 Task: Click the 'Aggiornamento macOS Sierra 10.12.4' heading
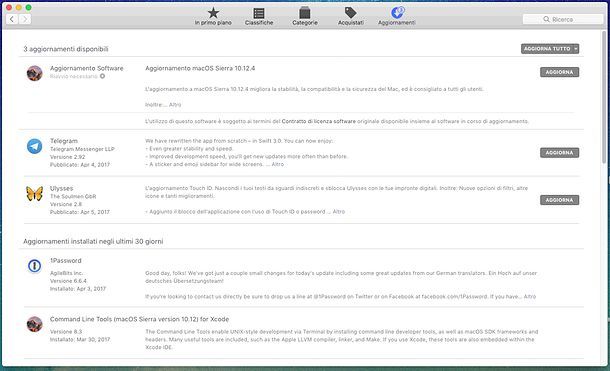200,68
